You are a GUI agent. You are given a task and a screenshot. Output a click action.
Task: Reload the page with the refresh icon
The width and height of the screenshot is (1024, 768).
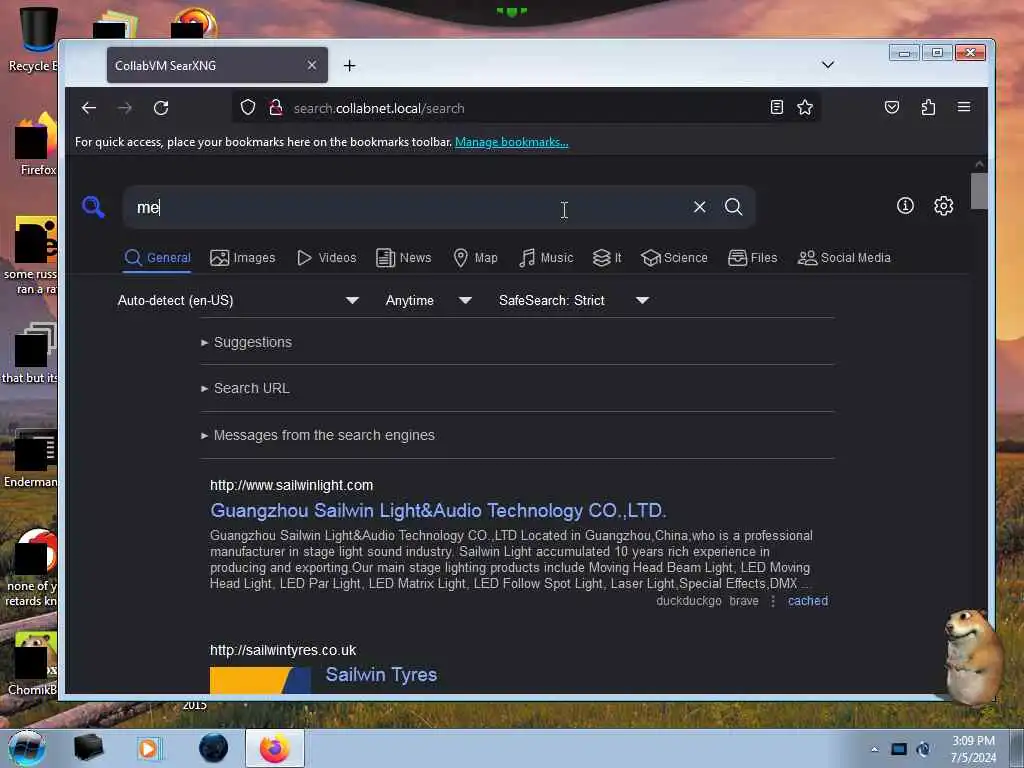click(x=161, y=108)
